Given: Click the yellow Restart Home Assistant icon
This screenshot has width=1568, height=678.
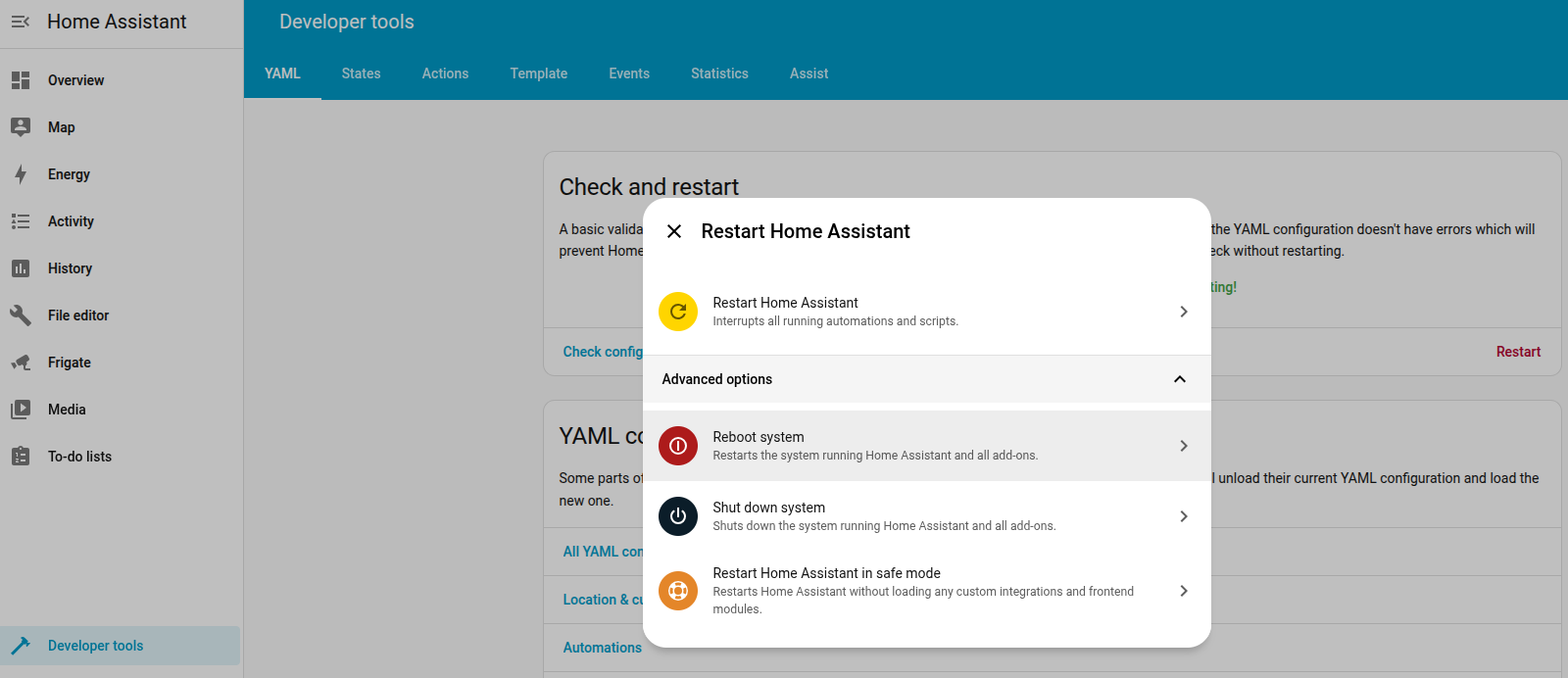Looking at the screenshot, I should [677, 312].
